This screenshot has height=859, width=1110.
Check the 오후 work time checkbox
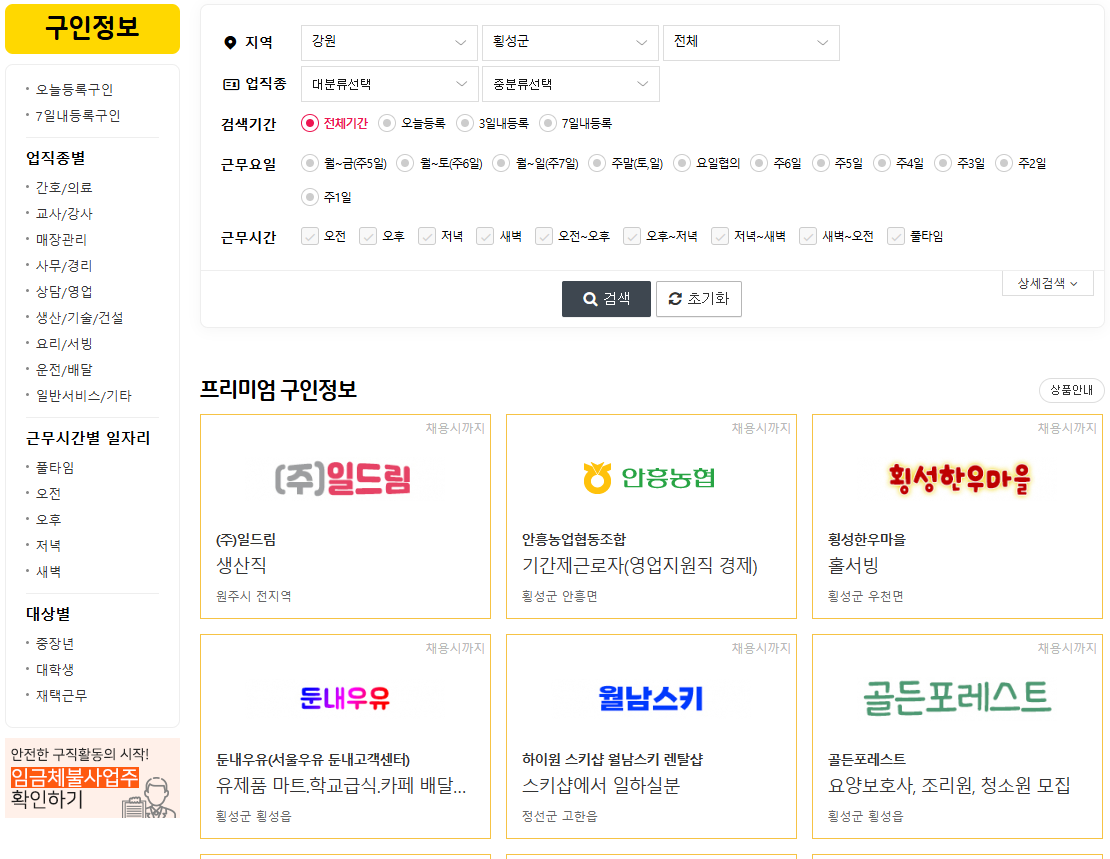point(368,236)
